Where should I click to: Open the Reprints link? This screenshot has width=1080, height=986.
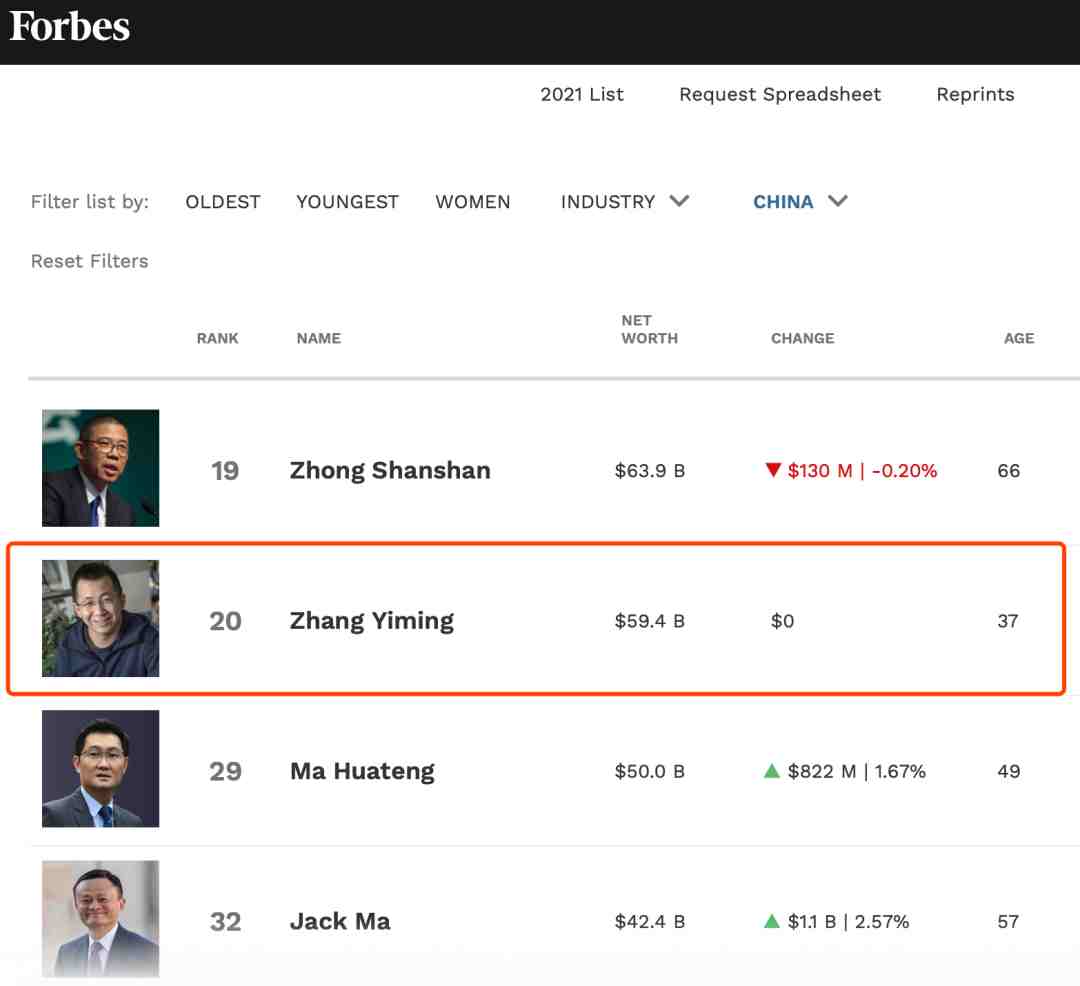pos(975,94)
